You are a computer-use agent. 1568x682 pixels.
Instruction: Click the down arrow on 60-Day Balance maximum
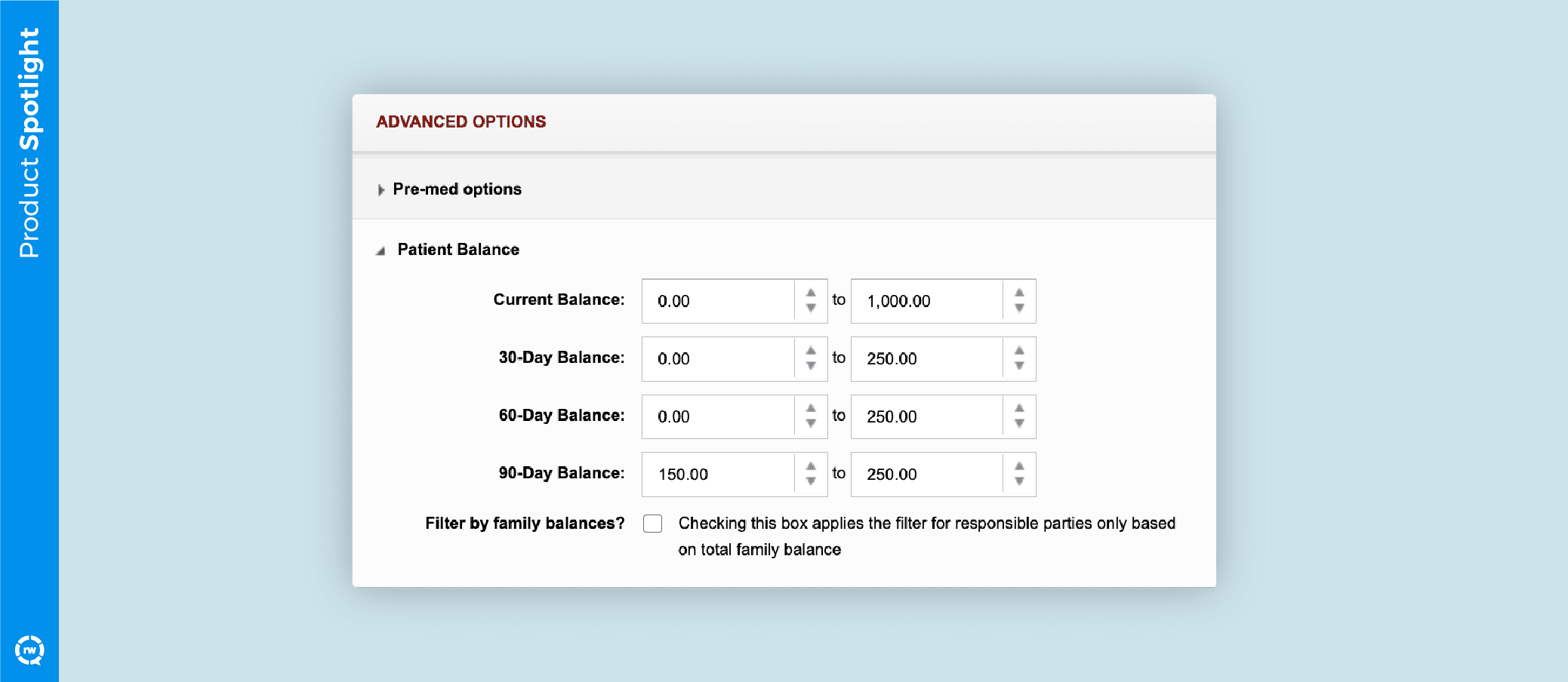1019,423
